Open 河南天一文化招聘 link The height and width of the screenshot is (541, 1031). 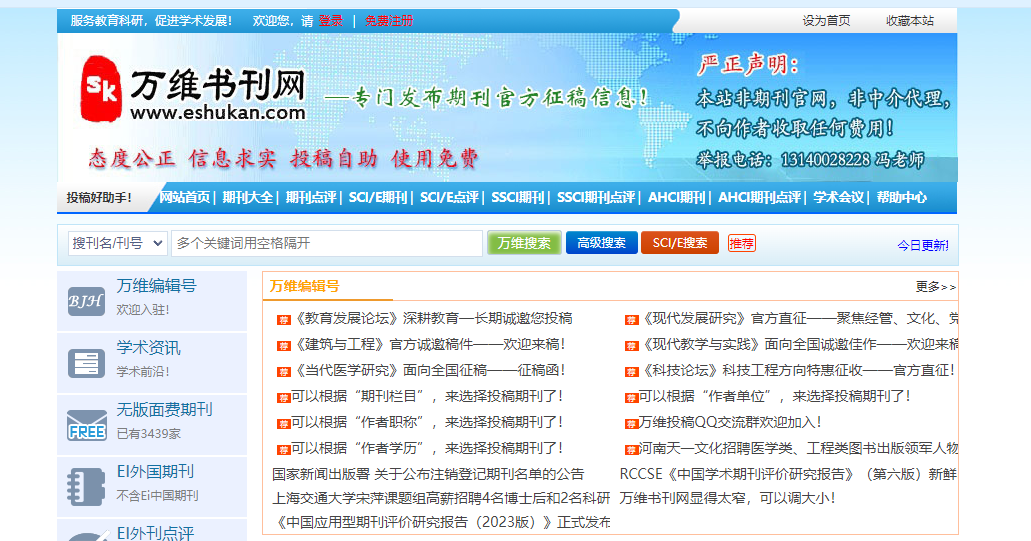(x=798, y=448)
